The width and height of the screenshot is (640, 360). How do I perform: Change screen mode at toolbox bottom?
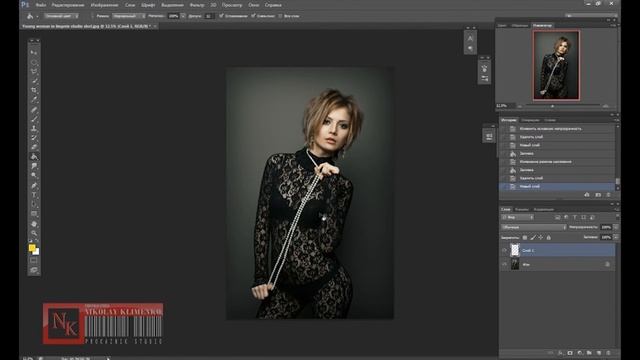coord(34,270)
